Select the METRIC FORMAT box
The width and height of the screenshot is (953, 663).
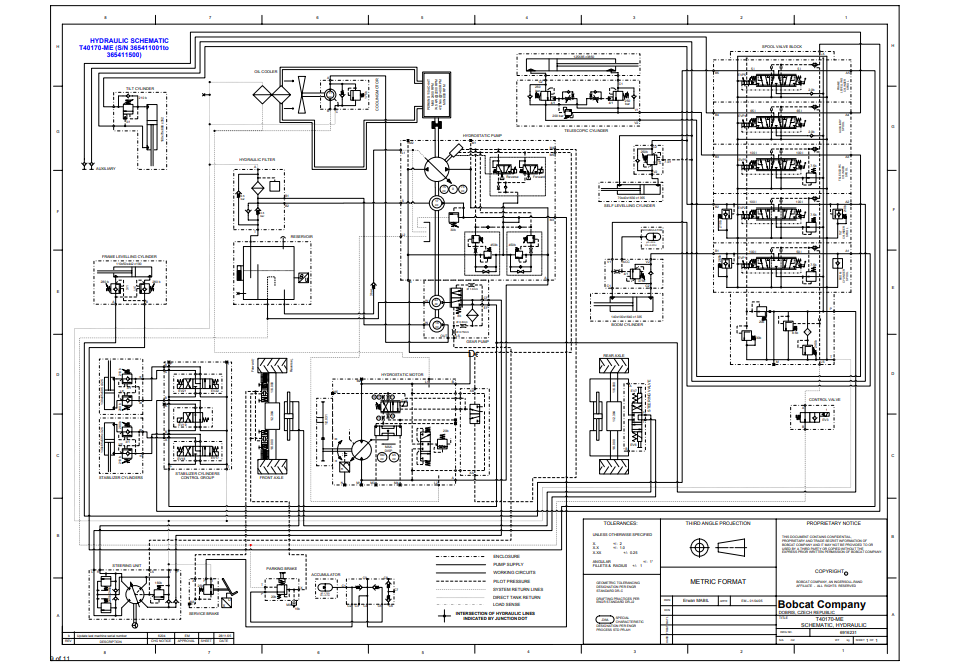tap(717, 580)
